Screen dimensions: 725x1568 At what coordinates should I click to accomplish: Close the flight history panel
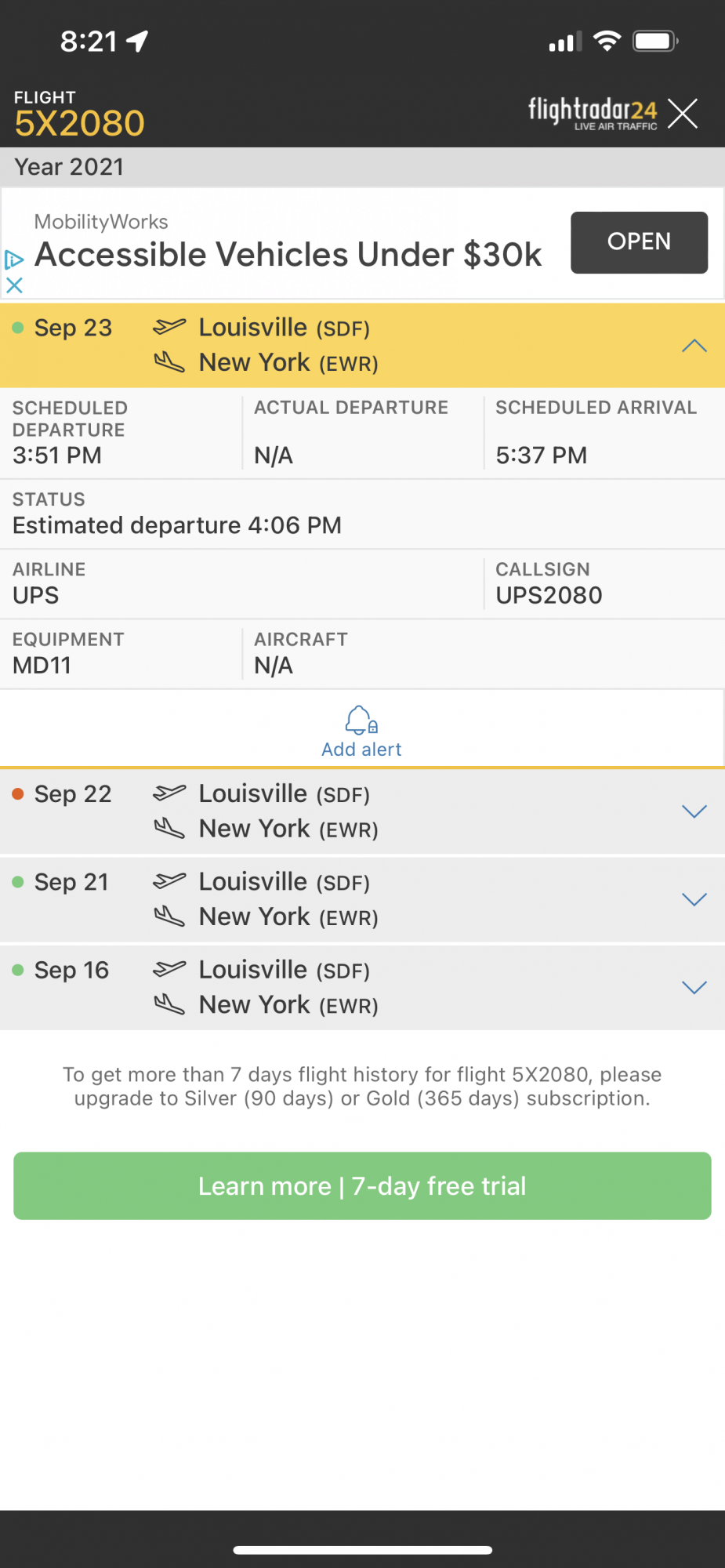click(x=683, y=114)
